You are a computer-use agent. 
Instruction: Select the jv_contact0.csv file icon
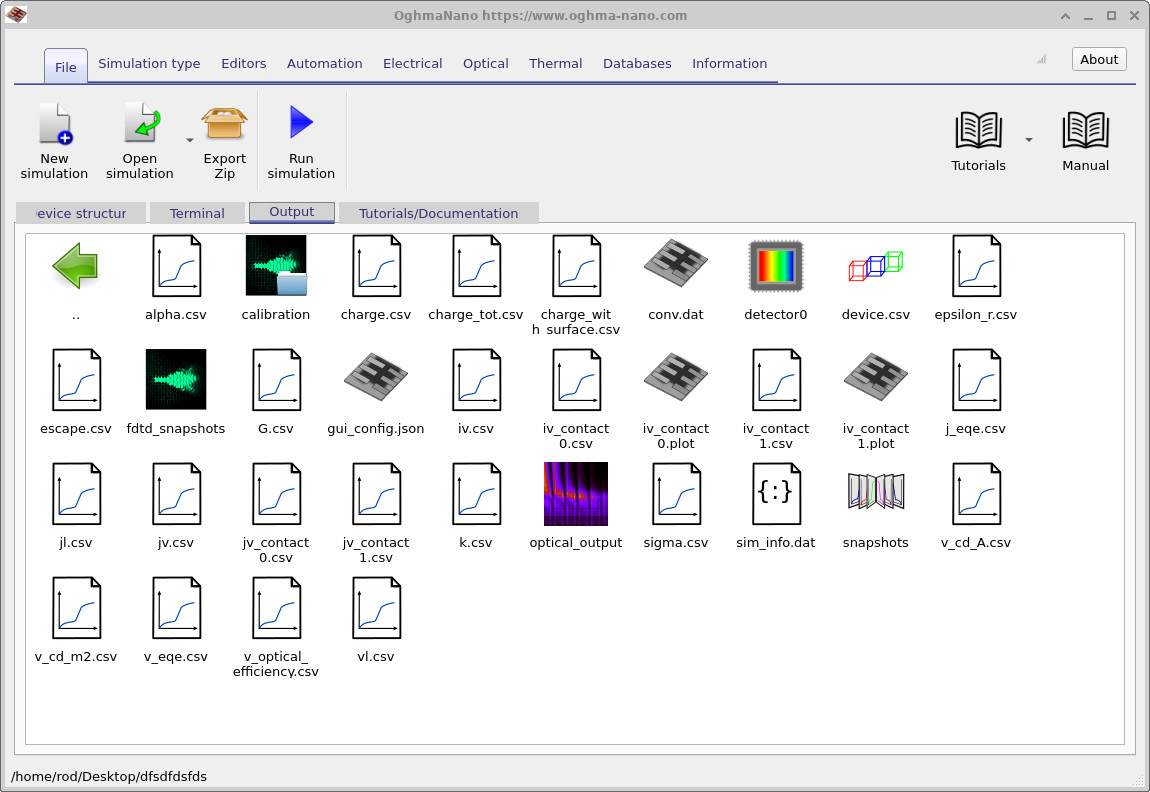pyautogui.click(x=276, y=494)
